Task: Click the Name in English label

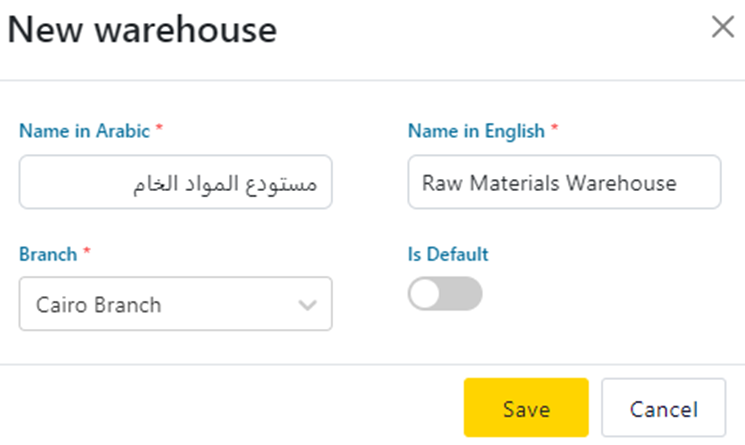Action: [x=476, y=131]
